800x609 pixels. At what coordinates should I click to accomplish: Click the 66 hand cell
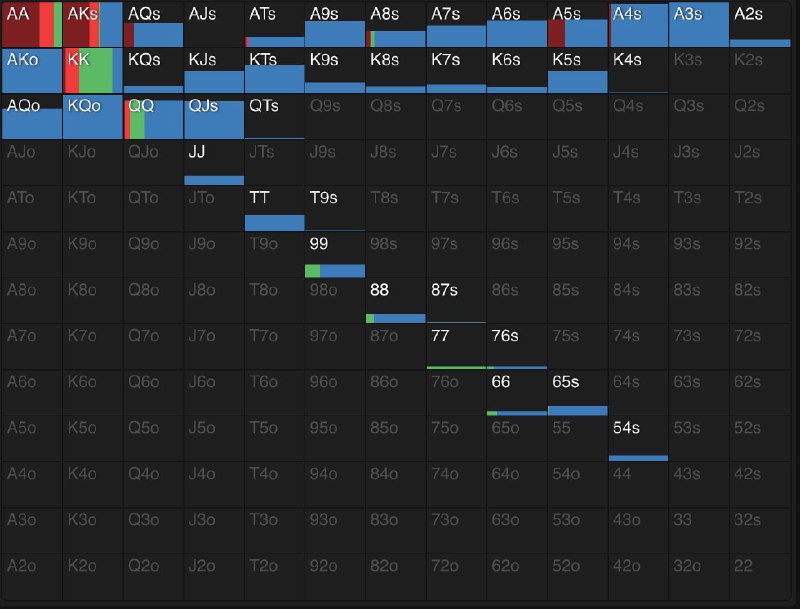[517, 392]
